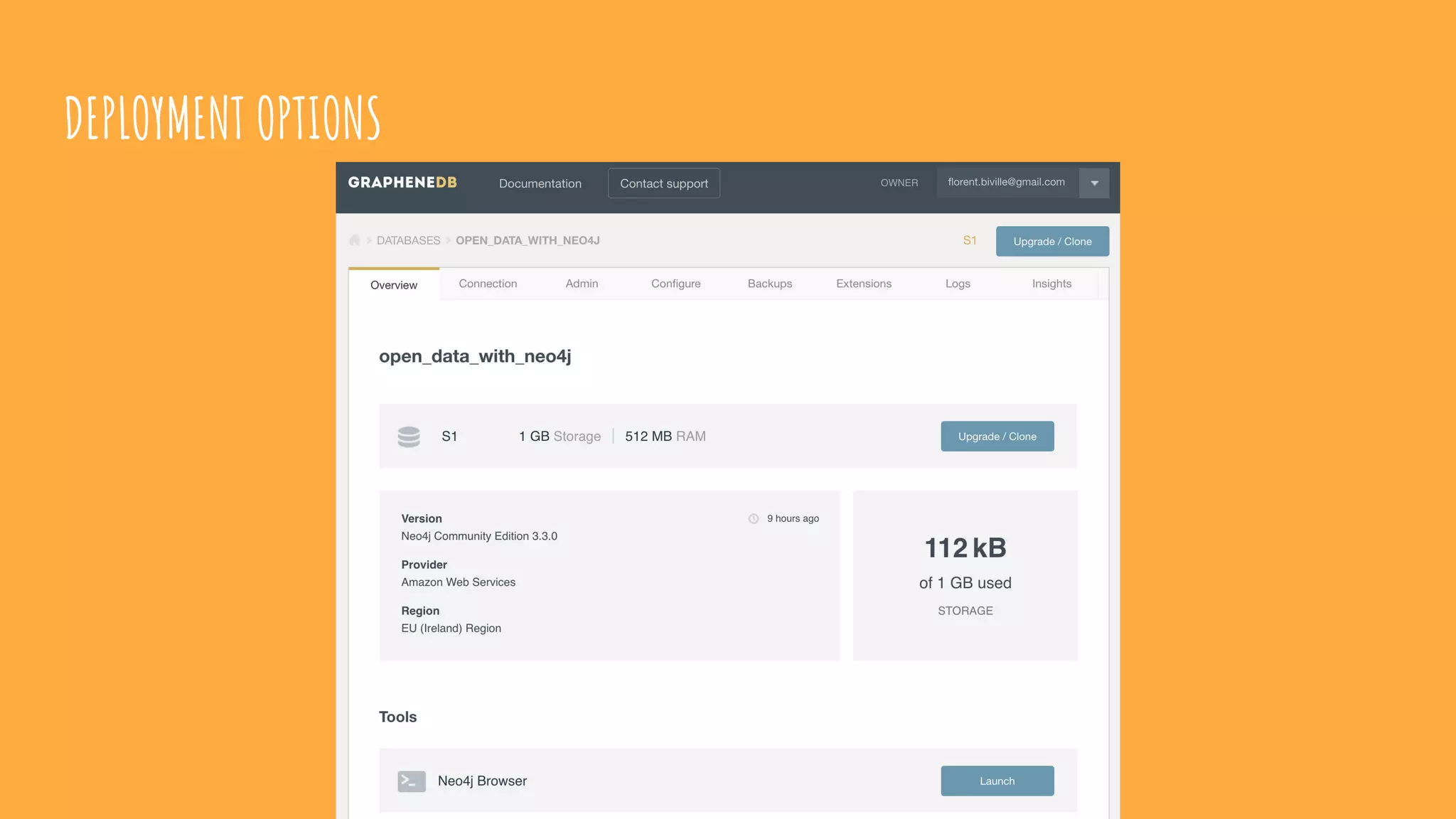
Task: View the Logs tab
Action: click(958, 284)
